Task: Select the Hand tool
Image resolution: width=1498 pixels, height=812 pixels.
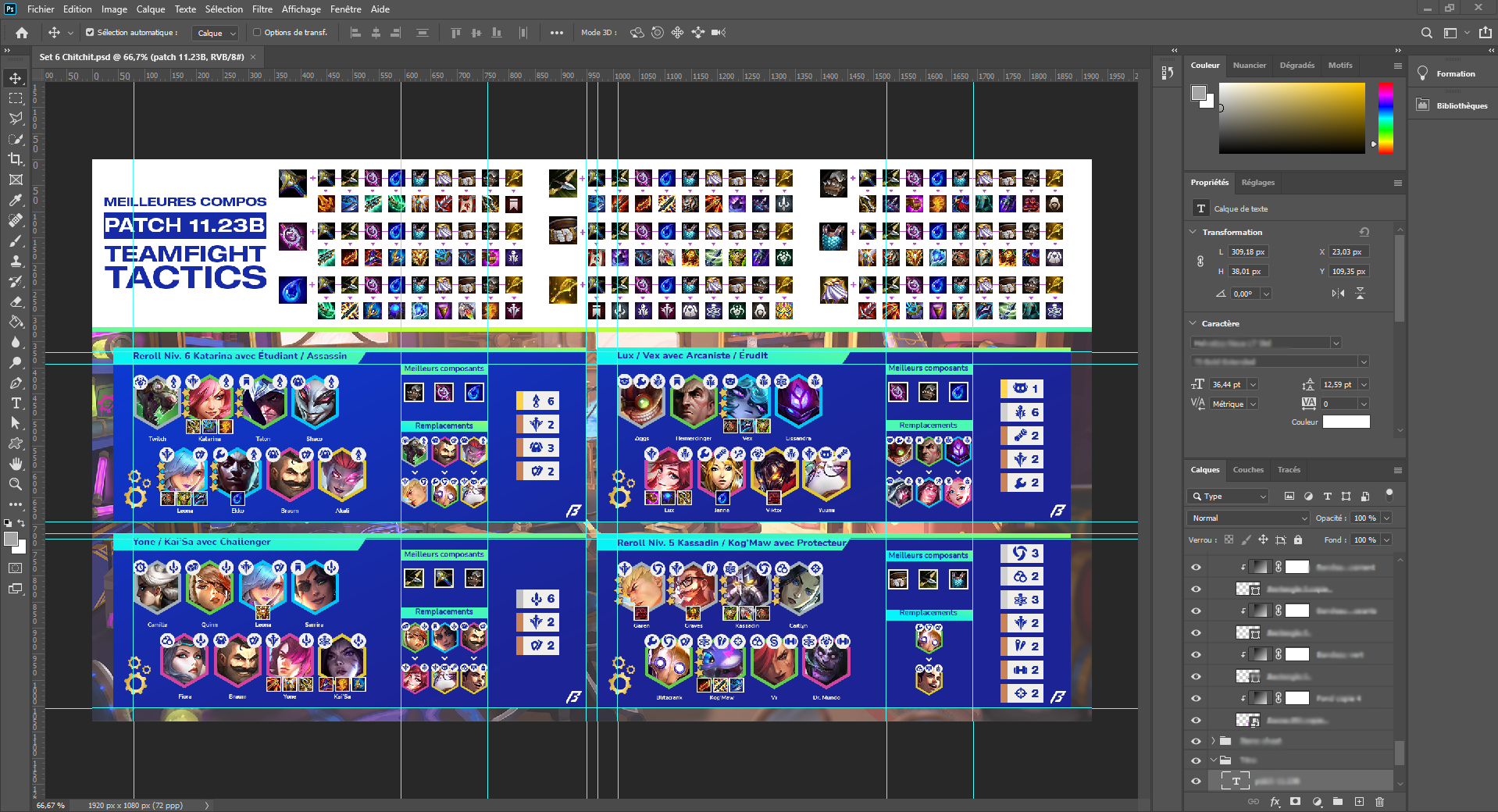Action: 16,464
